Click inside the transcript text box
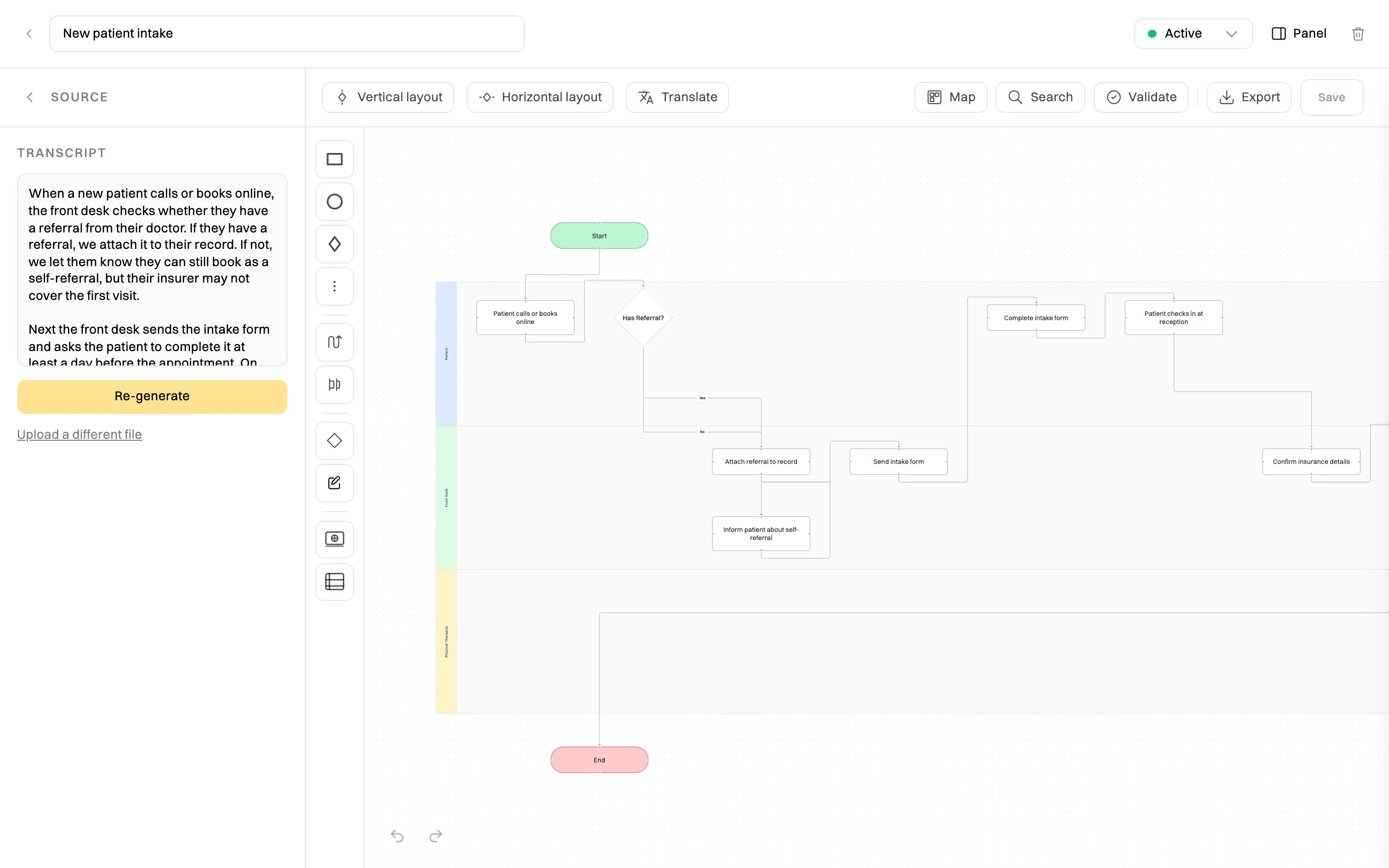This screenshot has width=1389, height=868. point(152,270)
